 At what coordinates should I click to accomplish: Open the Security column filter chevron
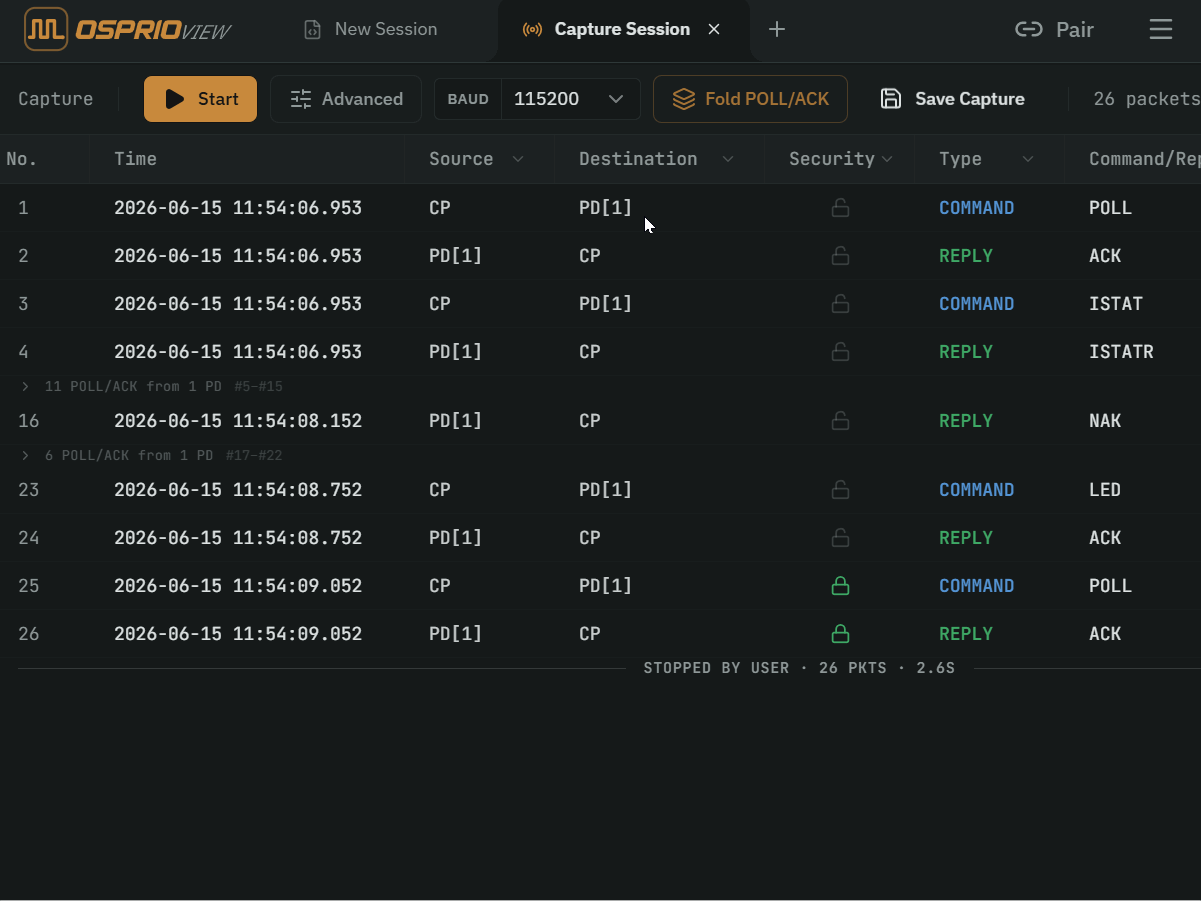(887, 159)
